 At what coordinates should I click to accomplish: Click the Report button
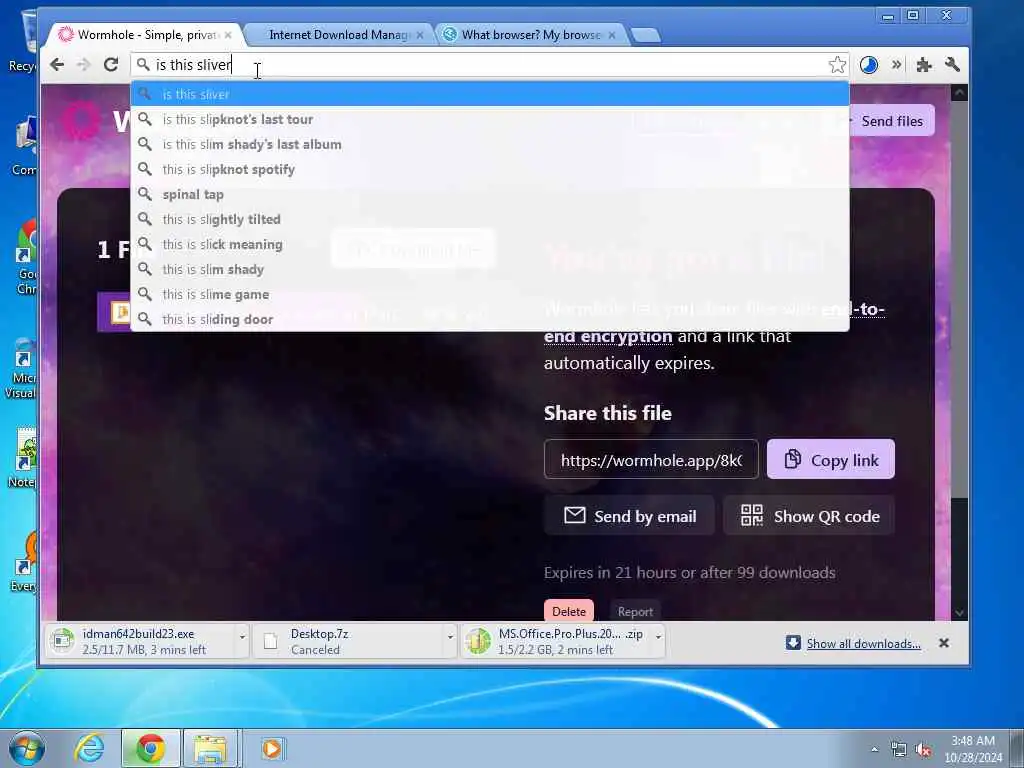[x=635, y=611]
